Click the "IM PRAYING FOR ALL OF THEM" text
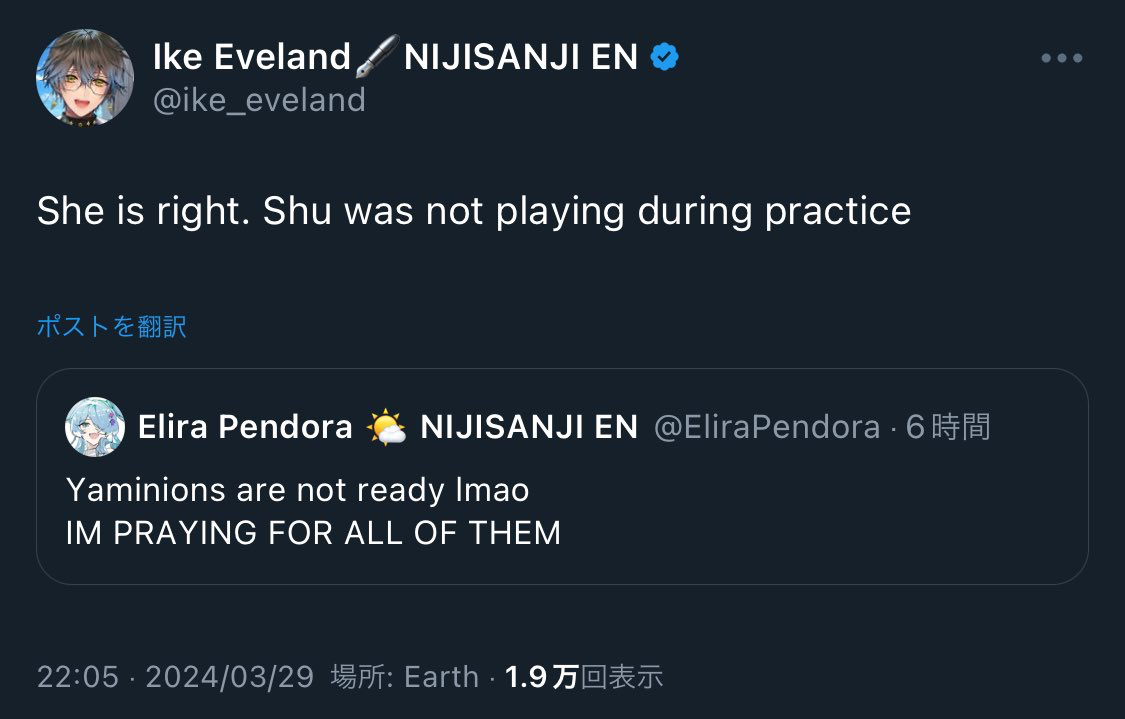The height and width of the screenshot is (719, 1125). (313, 533)
